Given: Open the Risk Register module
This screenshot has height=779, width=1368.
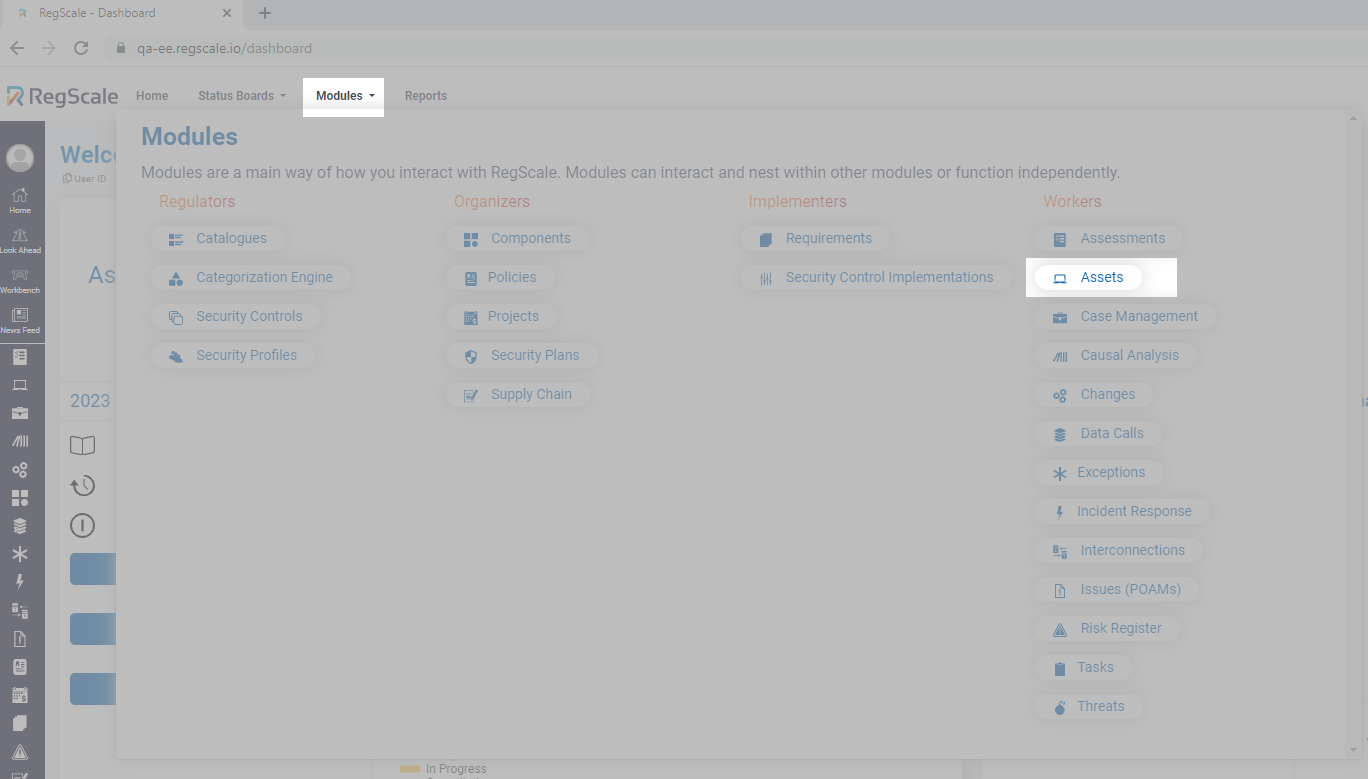Looking at the screenshot, I should point(1108,629).
